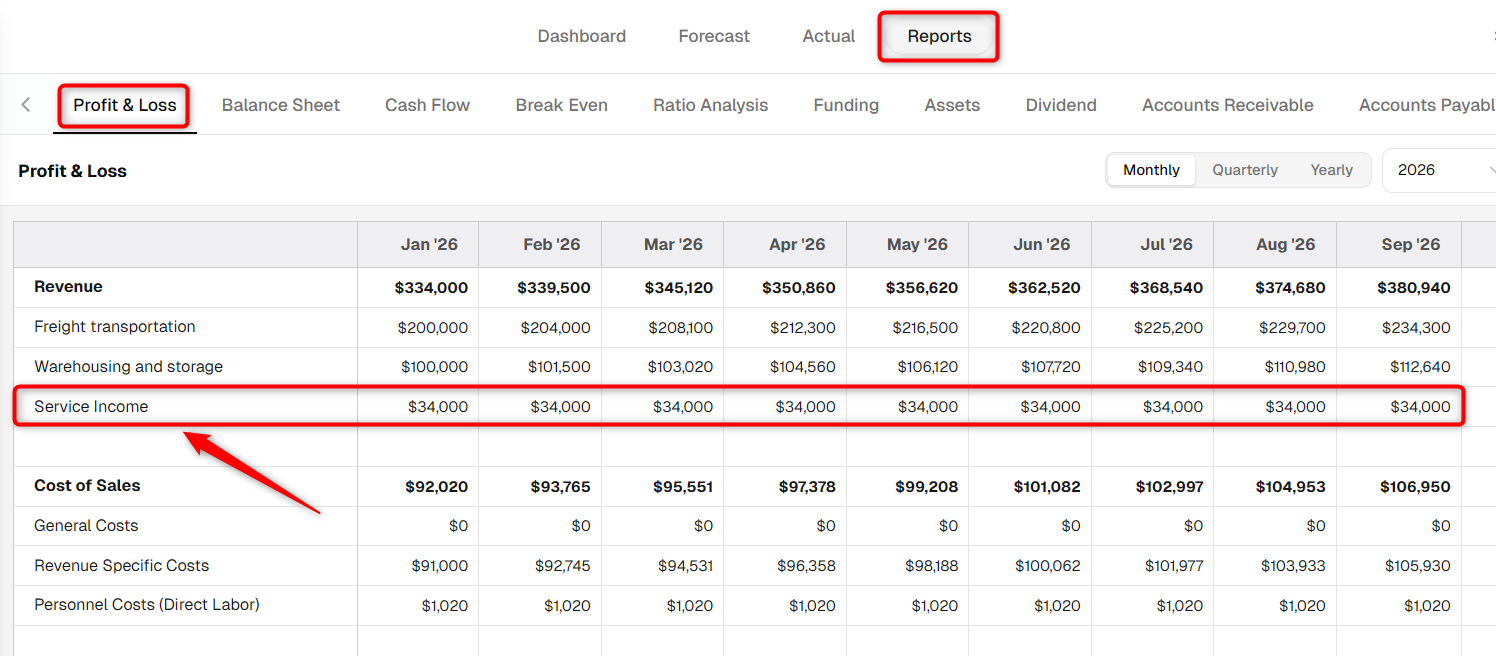Click the Service Income row label
The height and width of the screenshot is (656, 1496).
click(91, 407)
